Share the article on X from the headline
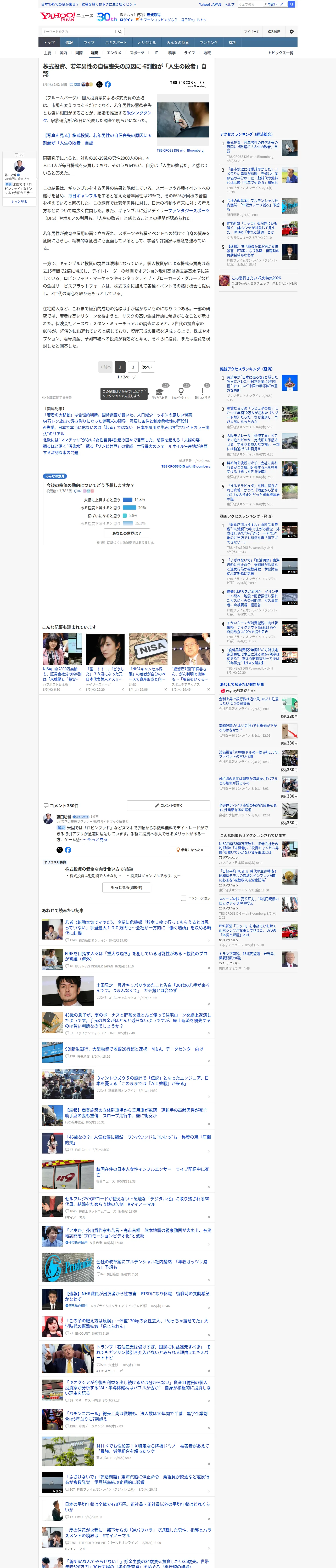 (x=99, y=85)
